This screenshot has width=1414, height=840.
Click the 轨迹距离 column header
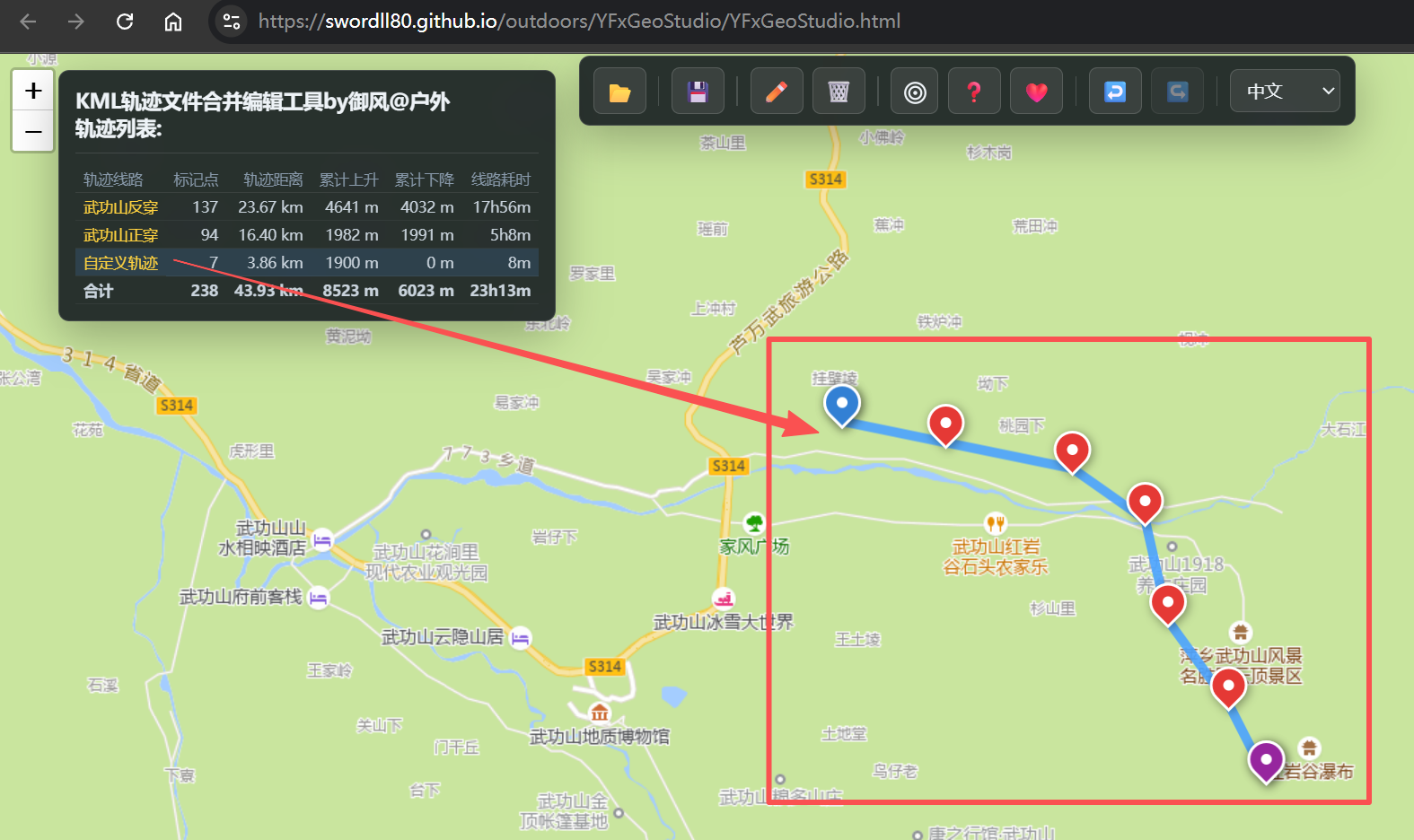click(273, 179)
